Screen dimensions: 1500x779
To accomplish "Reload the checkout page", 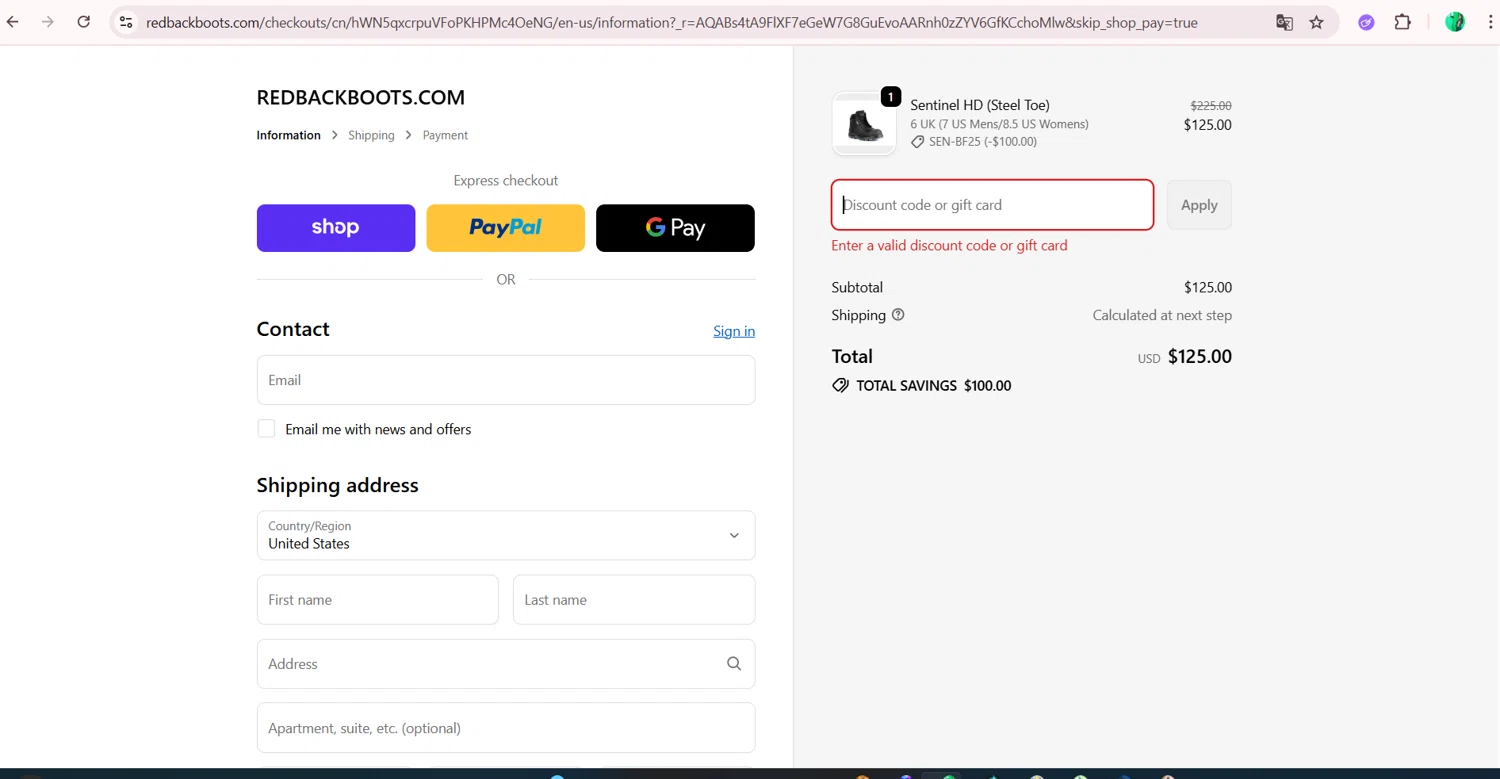I will (x=84, y=22).
